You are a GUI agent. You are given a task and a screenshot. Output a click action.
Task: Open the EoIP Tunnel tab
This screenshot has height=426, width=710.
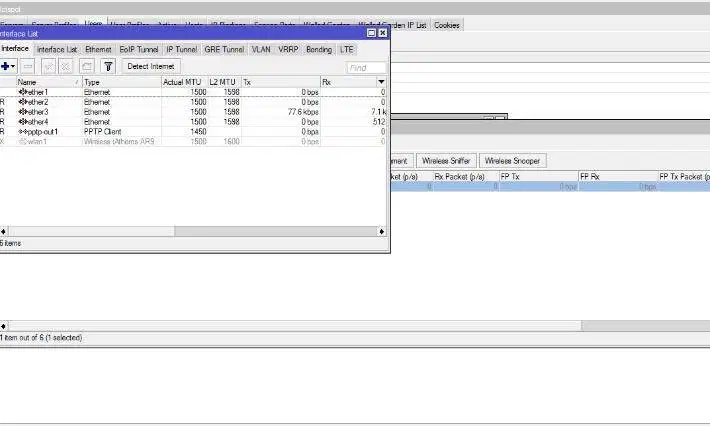(139, 49)
